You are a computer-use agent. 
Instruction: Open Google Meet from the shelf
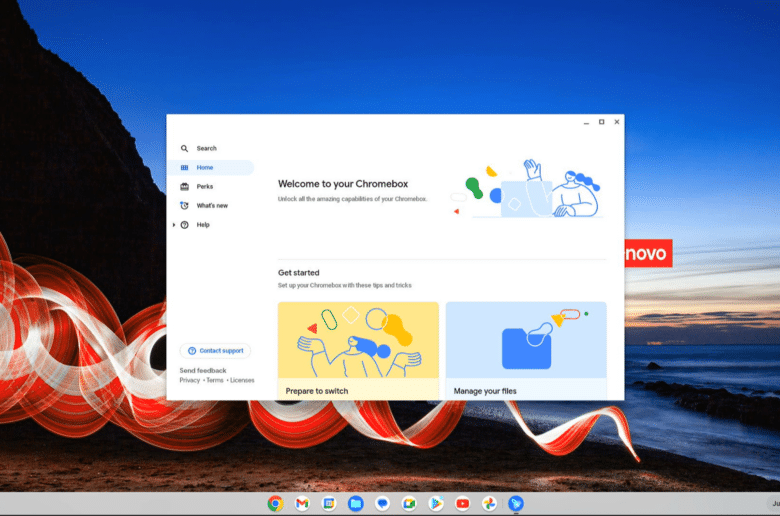point(409,504)
